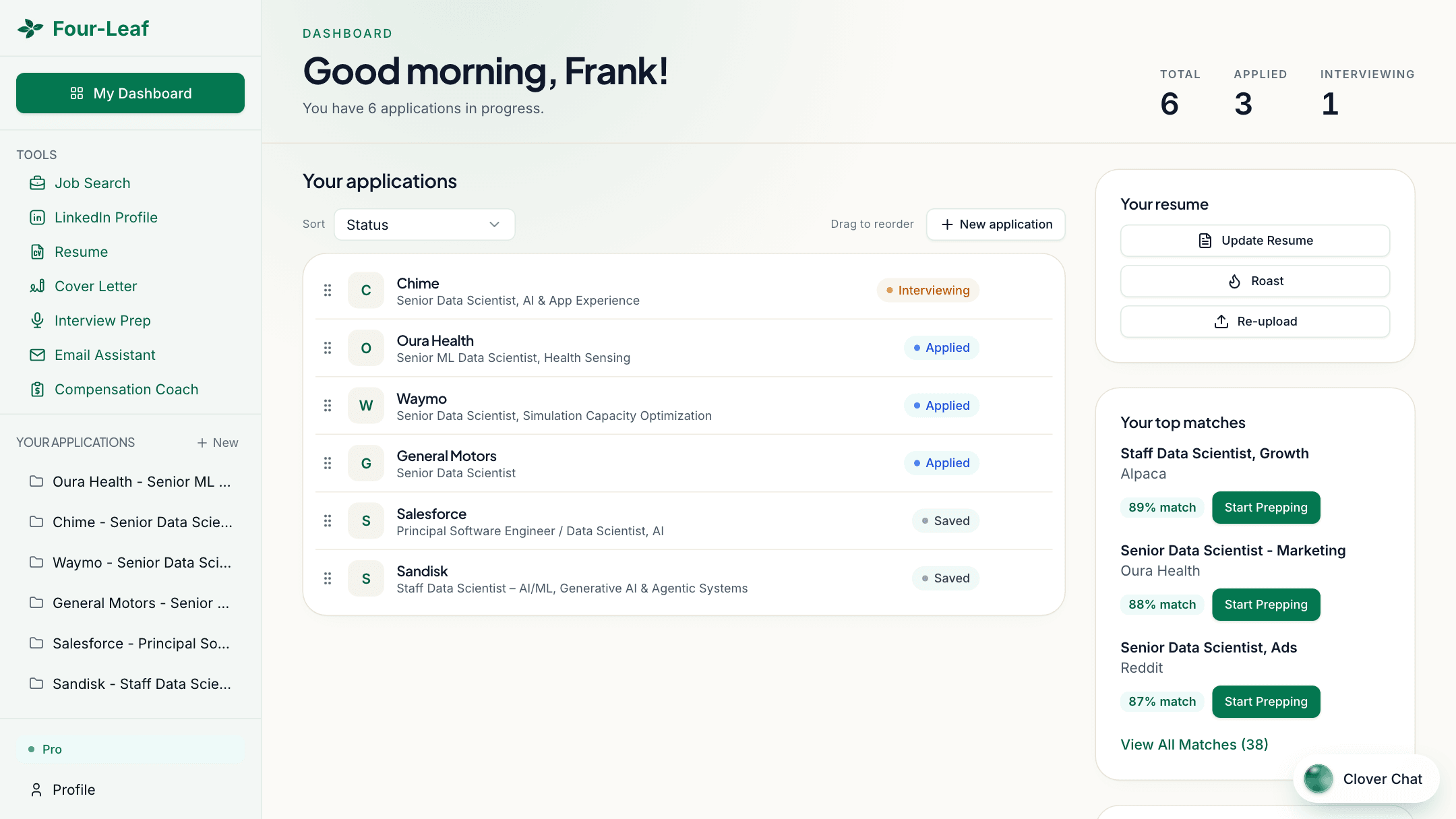Click the Pro plan badge
Viewport: 1456px width, 819px height.
click(131, 749)
